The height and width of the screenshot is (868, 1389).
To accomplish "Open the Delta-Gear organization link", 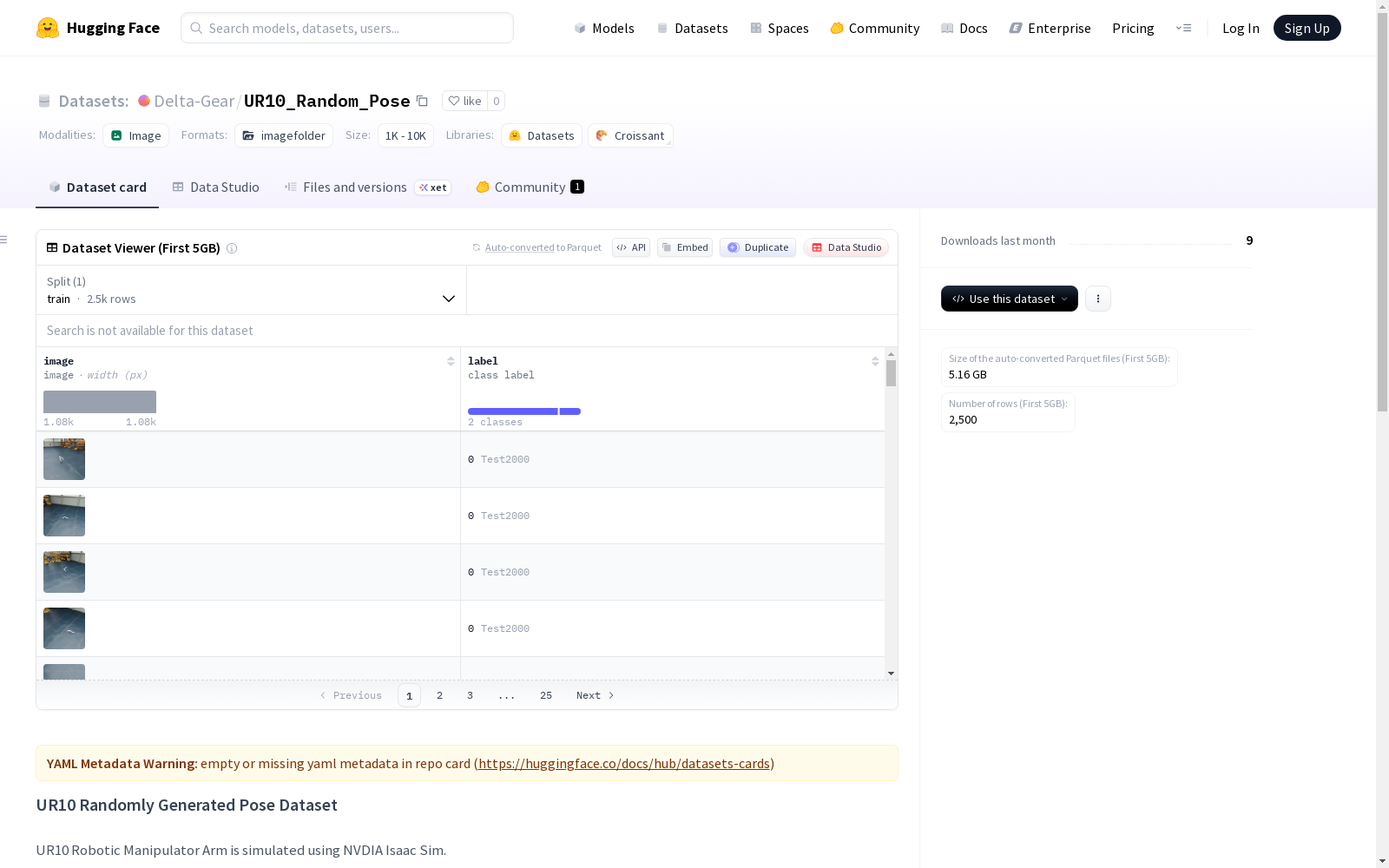I will (x=194, y=101).
